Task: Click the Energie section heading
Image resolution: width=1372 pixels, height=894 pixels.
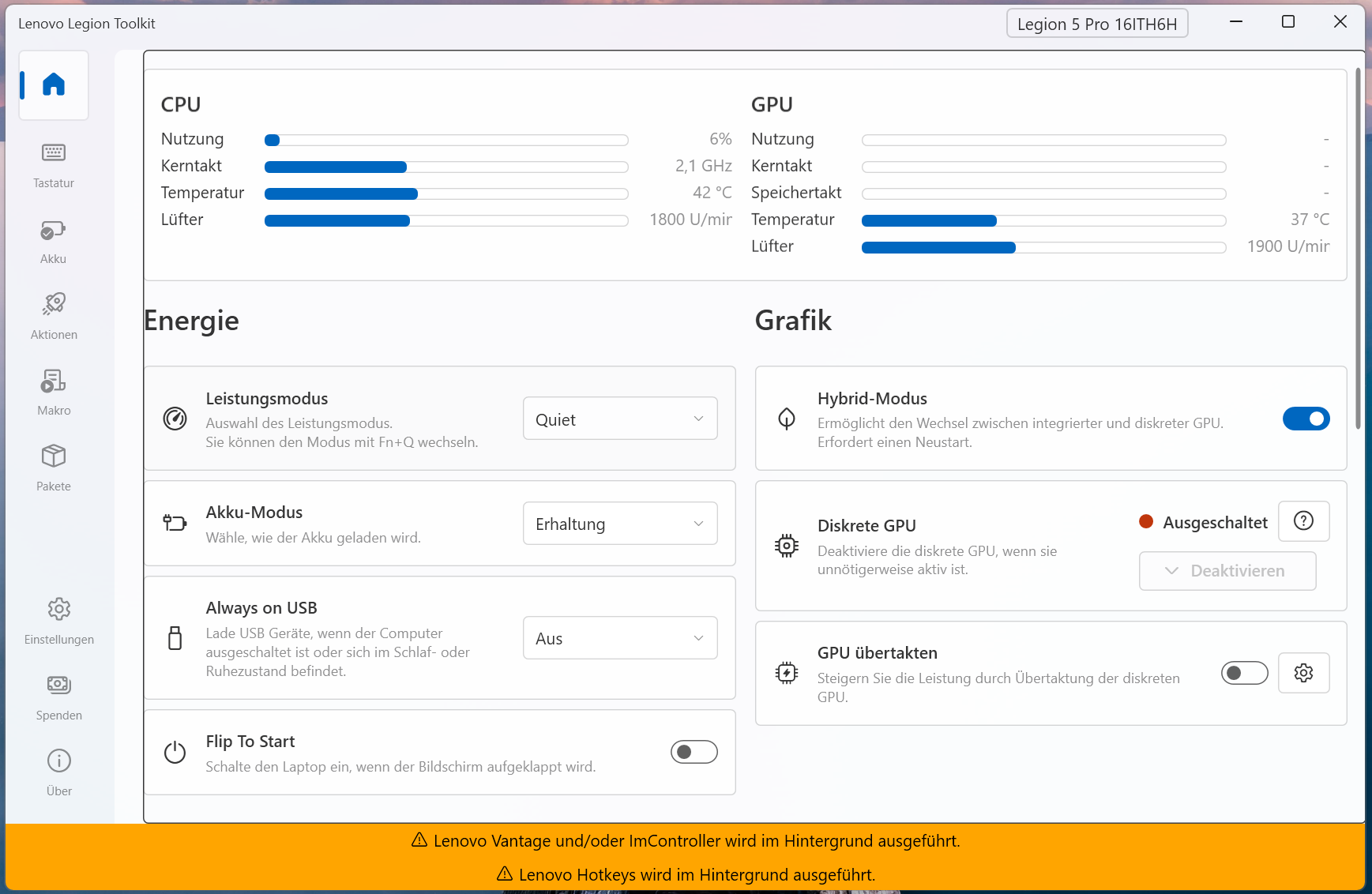Action: pyautogui.click(x=191, y=321)
